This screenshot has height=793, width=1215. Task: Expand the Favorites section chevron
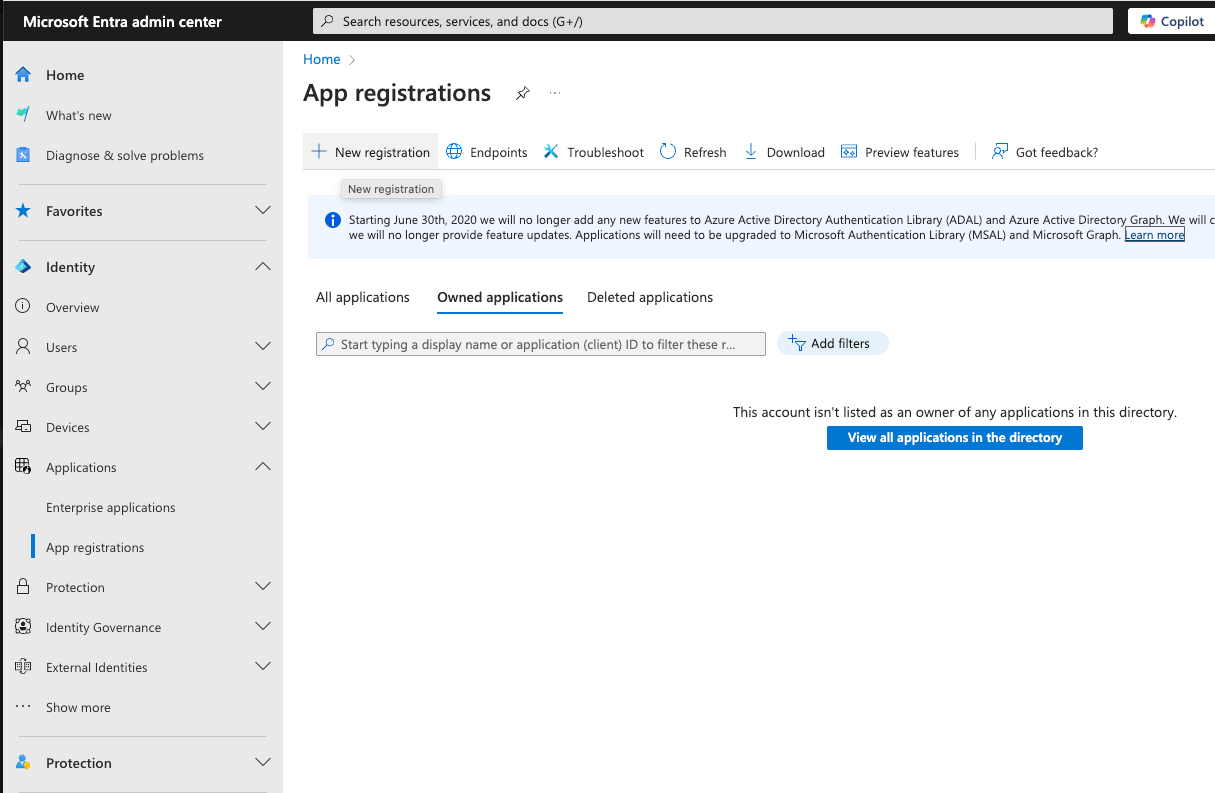pos(263,211)
